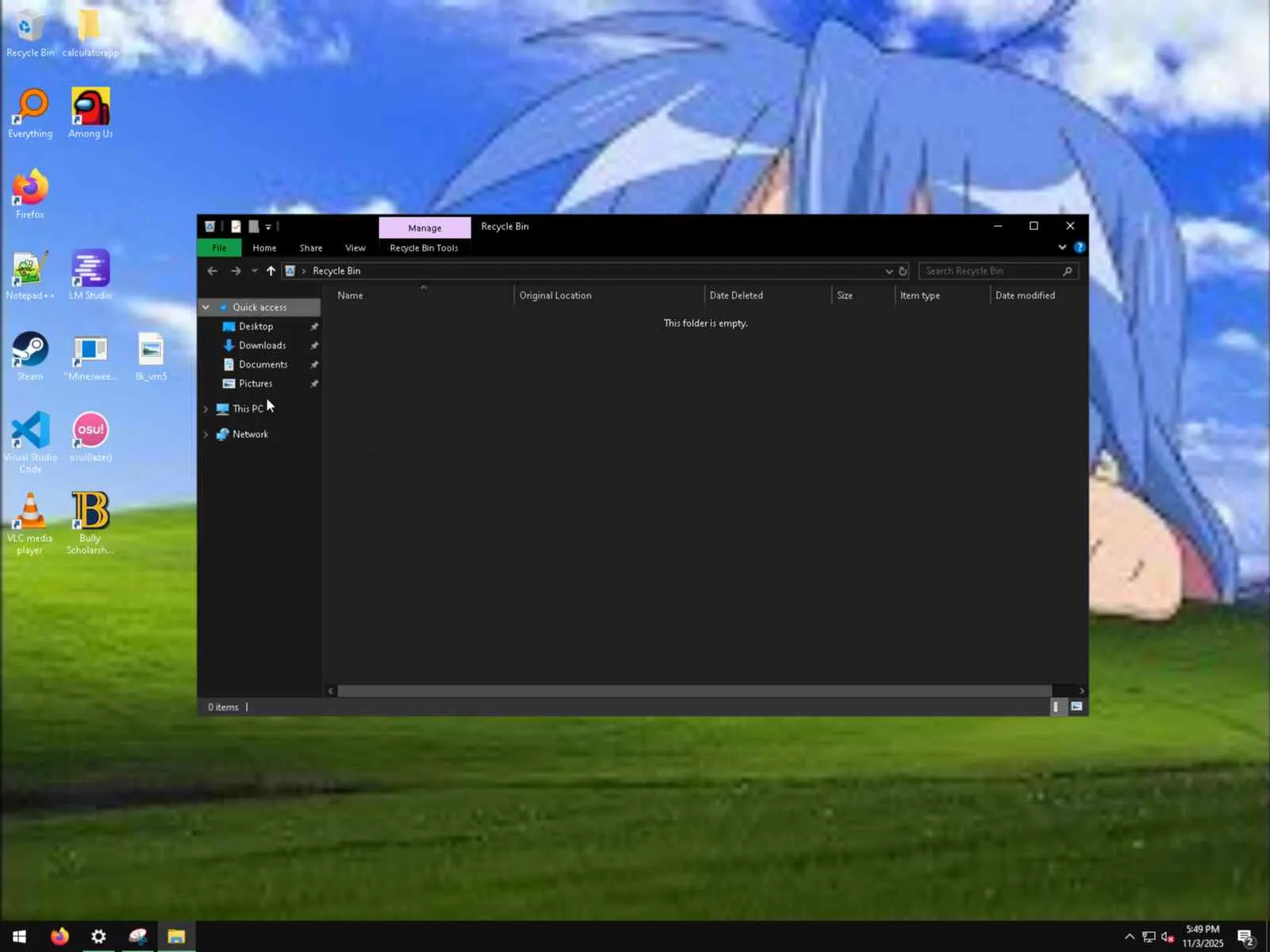Open the File menu

(219, 248)
